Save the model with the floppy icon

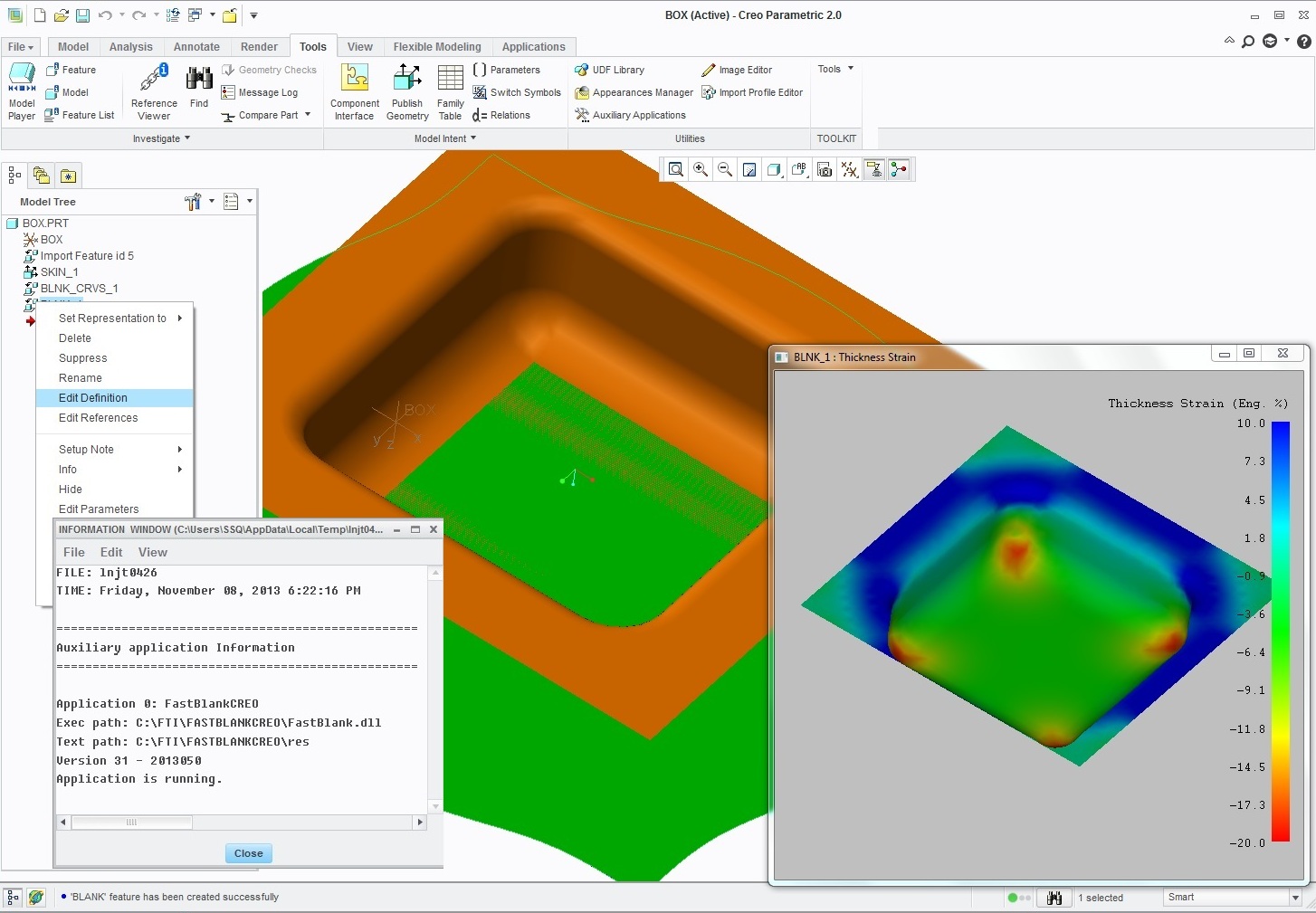click(x=82, y=15)
